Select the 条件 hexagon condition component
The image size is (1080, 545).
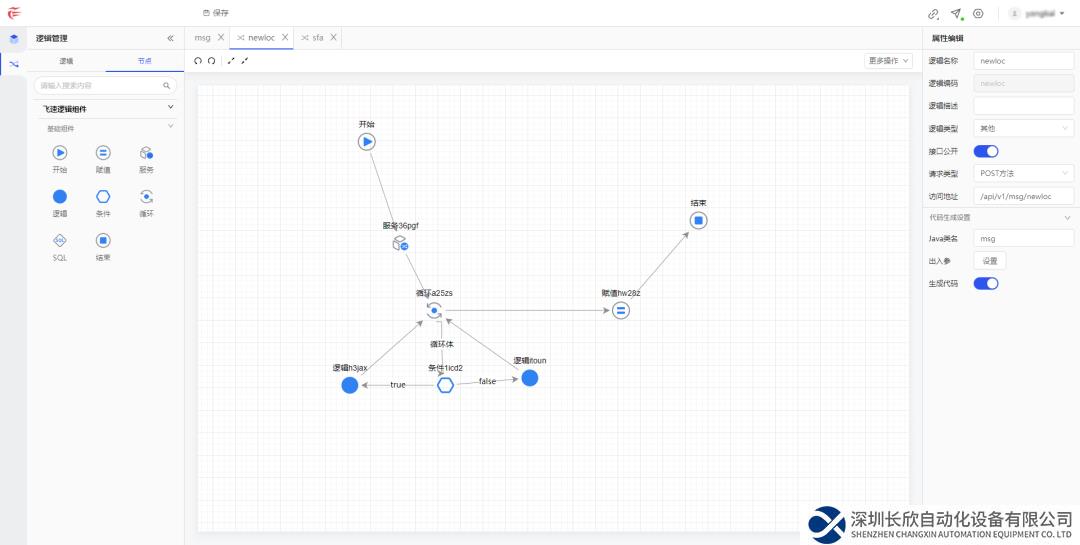coord(103,197)
